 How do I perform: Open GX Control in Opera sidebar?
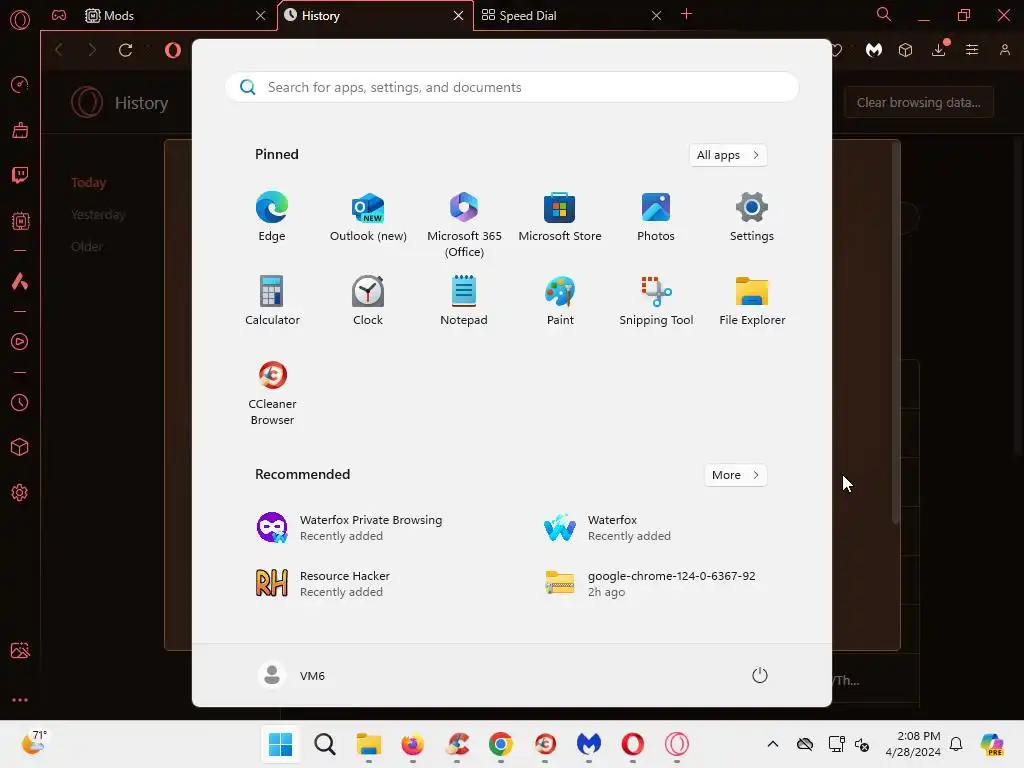pos(20,84)
